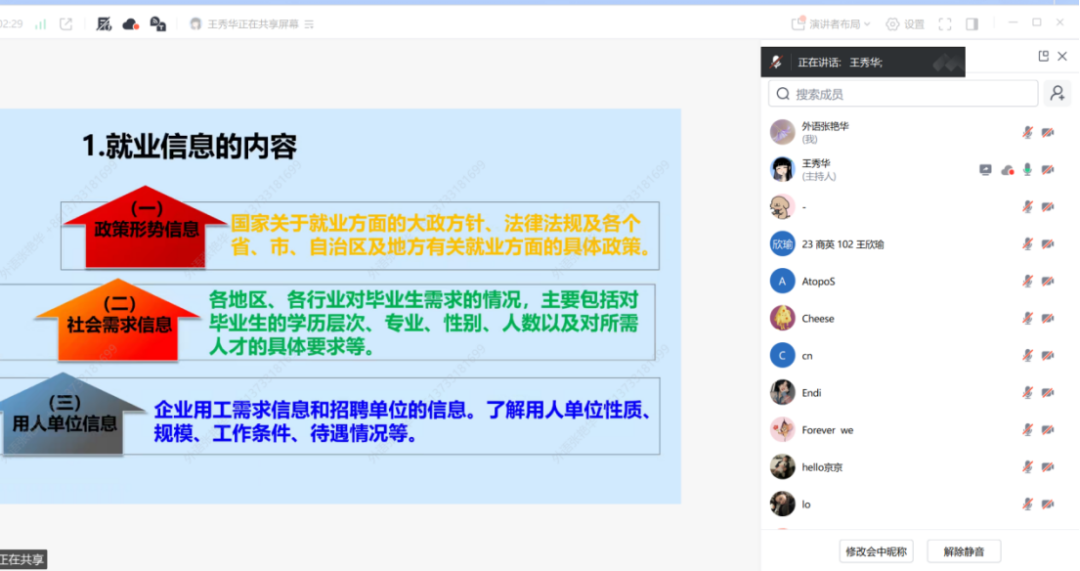
Task: Click 王秀华's screen sharing status icon
Action: tap(985, 170)
